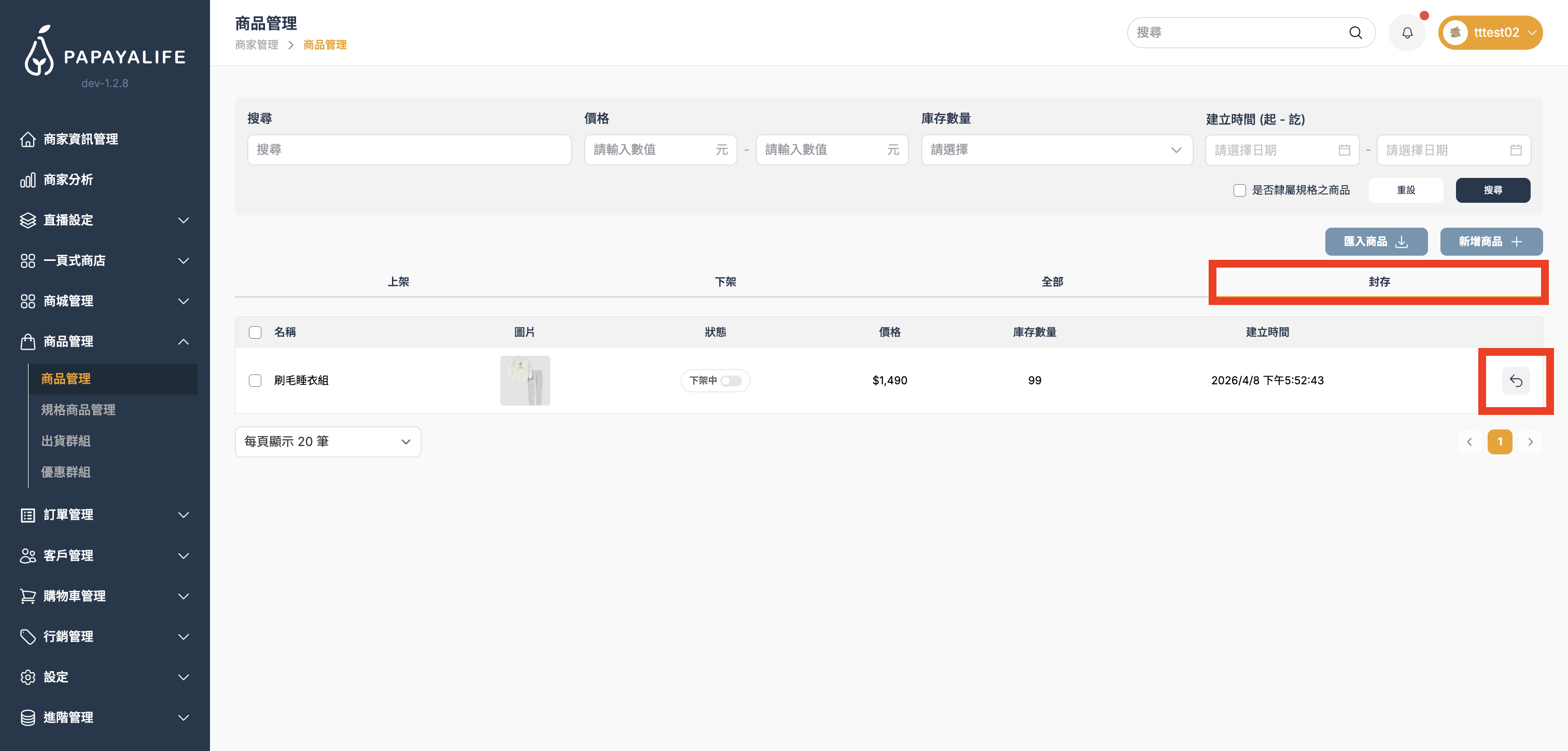
Task: Click the restore arrow icon for 刷毛睡衣組
Action: pyautogui.click(x=1515, y=381)
